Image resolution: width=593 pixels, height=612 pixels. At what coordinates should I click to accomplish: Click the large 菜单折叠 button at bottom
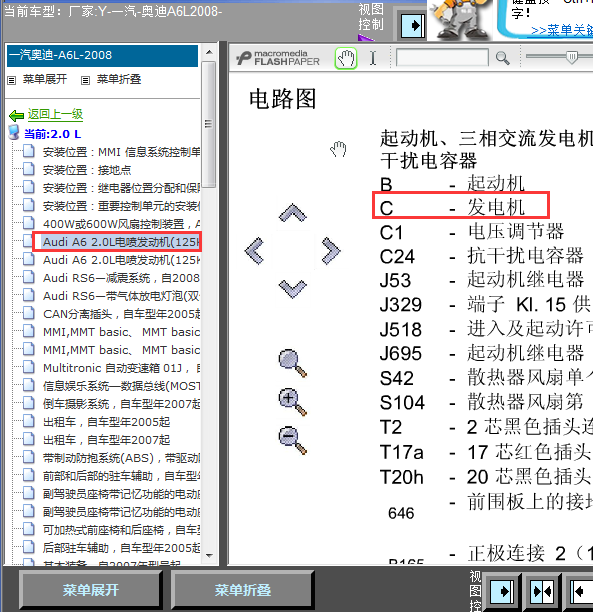coord(242,590)
